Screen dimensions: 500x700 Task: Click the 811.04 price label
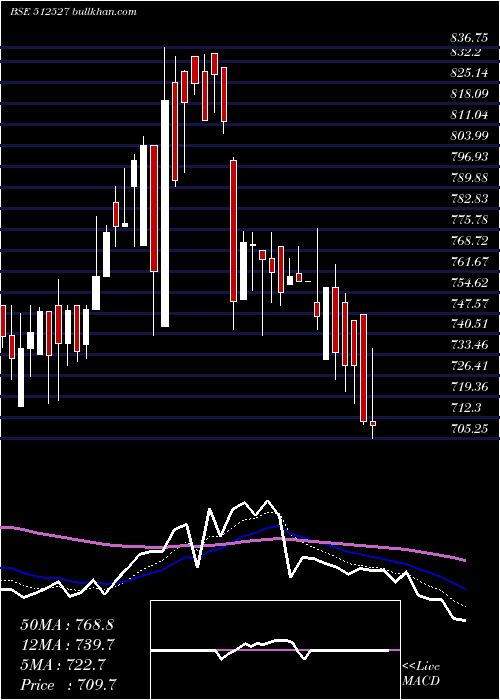469,115
